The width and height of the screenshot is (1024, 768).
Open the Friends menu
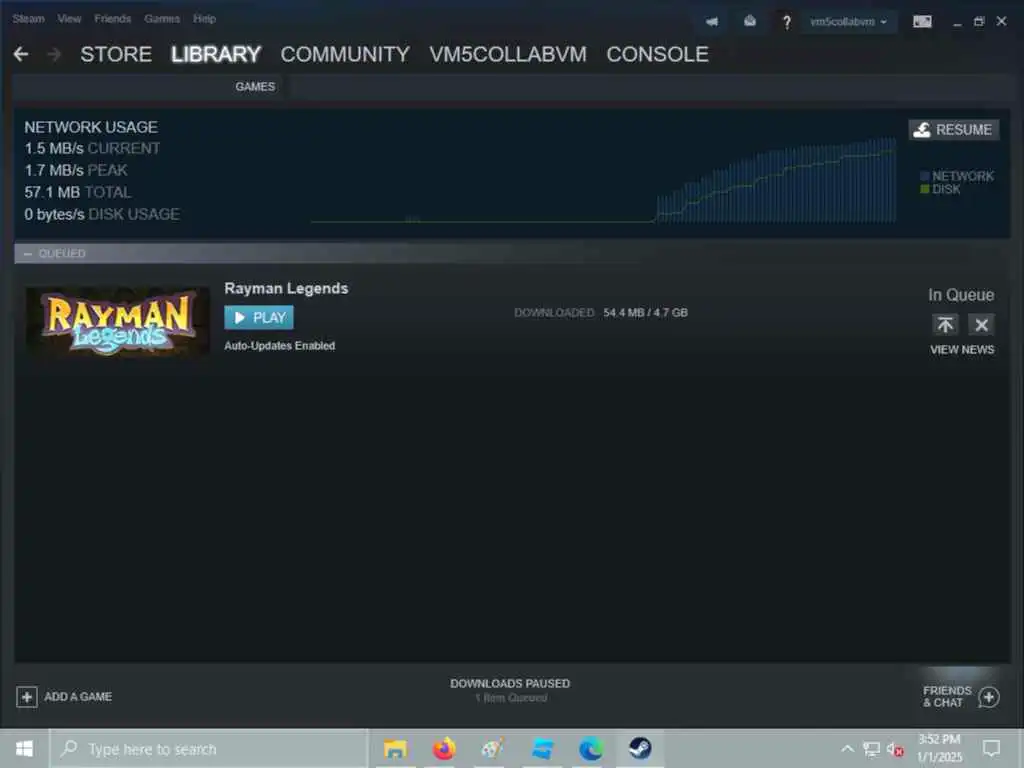112,19
